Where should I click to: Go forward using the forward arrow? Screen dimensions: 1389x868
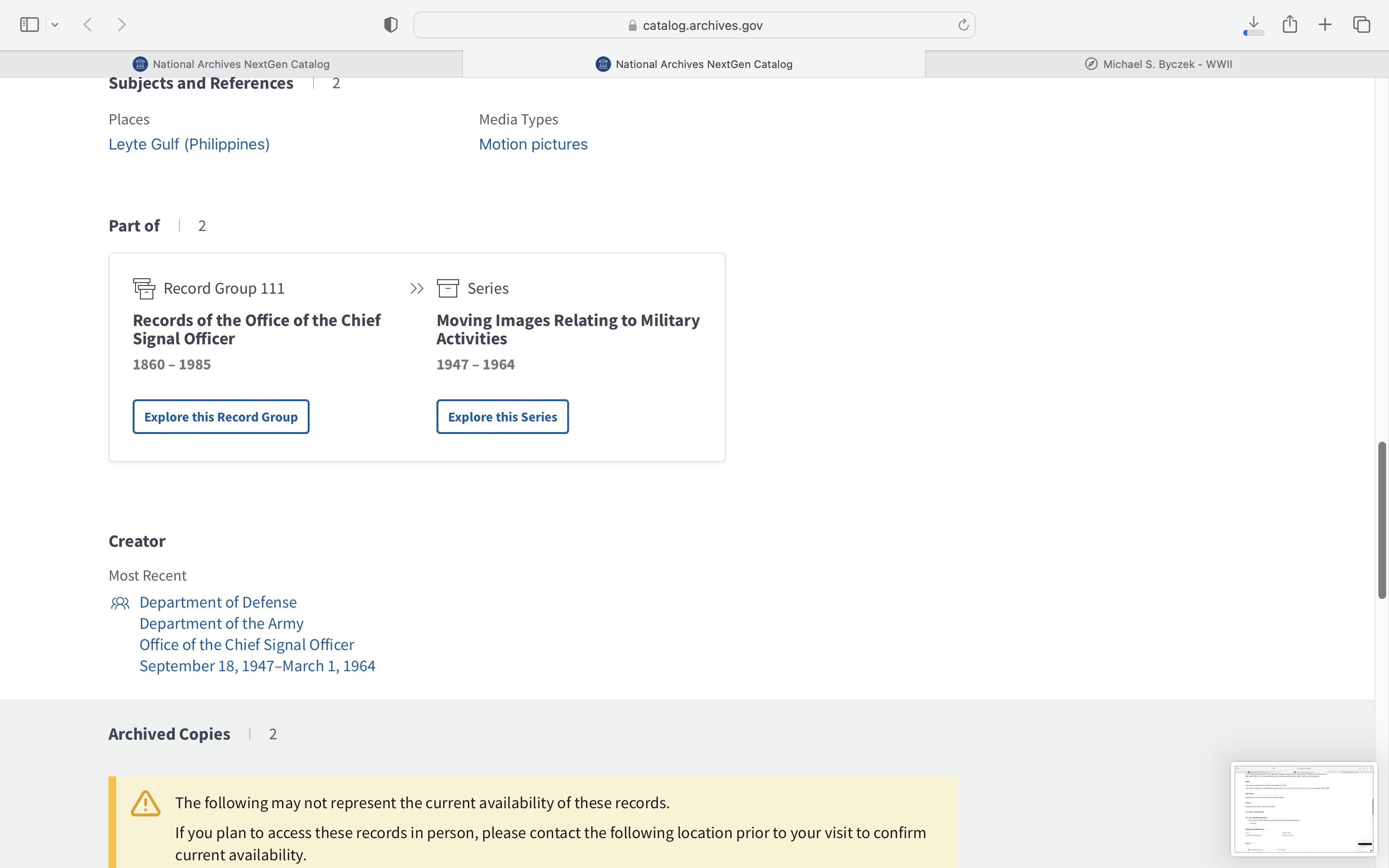pyautogui.click(x=122, y=25)
